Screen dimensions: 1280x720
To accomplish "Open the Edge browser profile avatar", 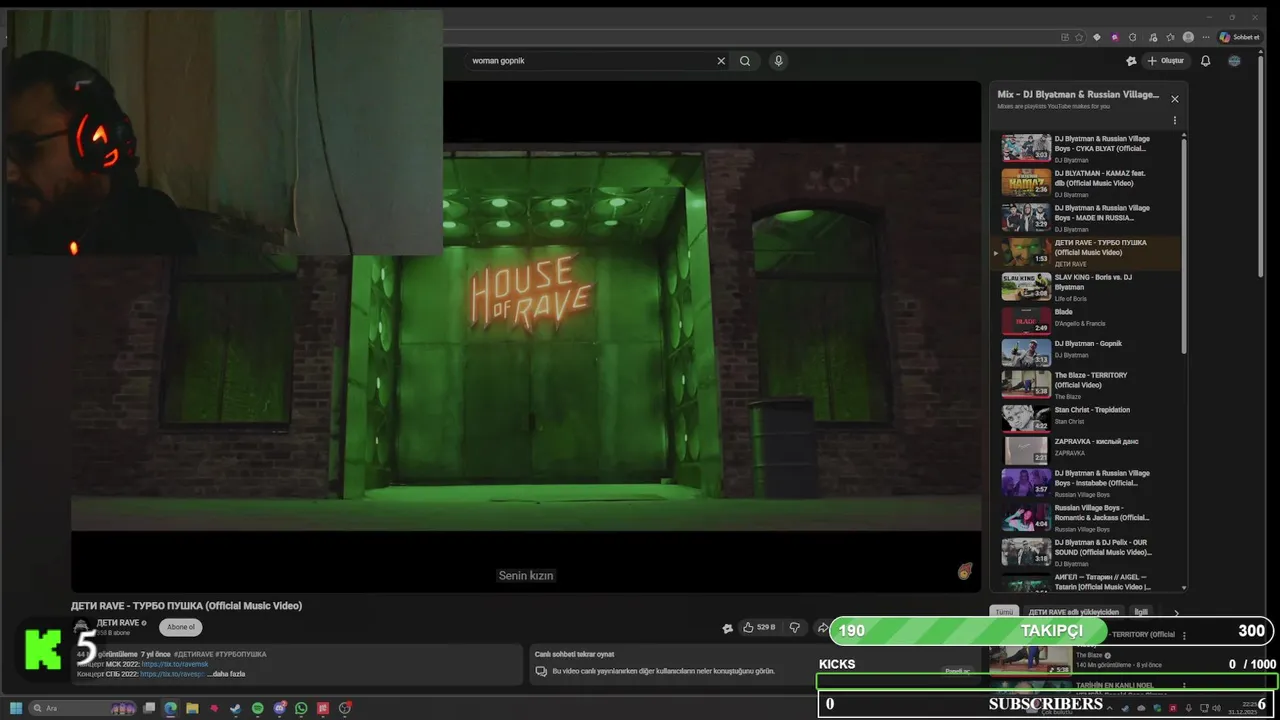I will pyautogui.click(x=1188, y=37).
